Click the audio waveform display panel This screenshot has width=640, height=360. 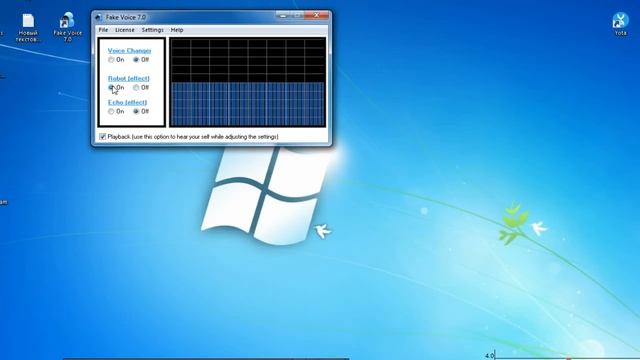click(248, 82)
